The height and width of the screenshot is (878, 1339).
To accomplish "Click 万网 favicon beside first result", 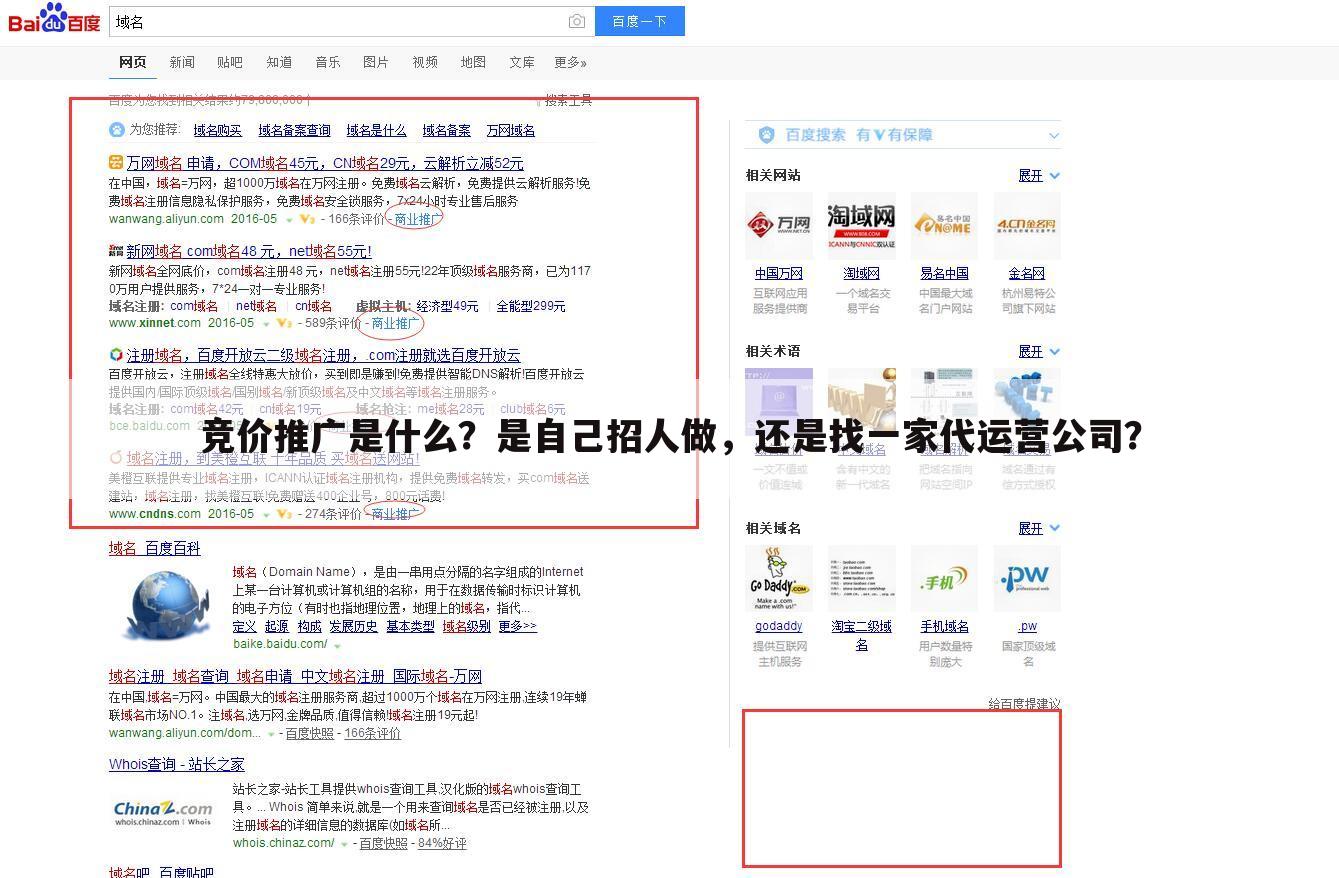I will point(116,162).
